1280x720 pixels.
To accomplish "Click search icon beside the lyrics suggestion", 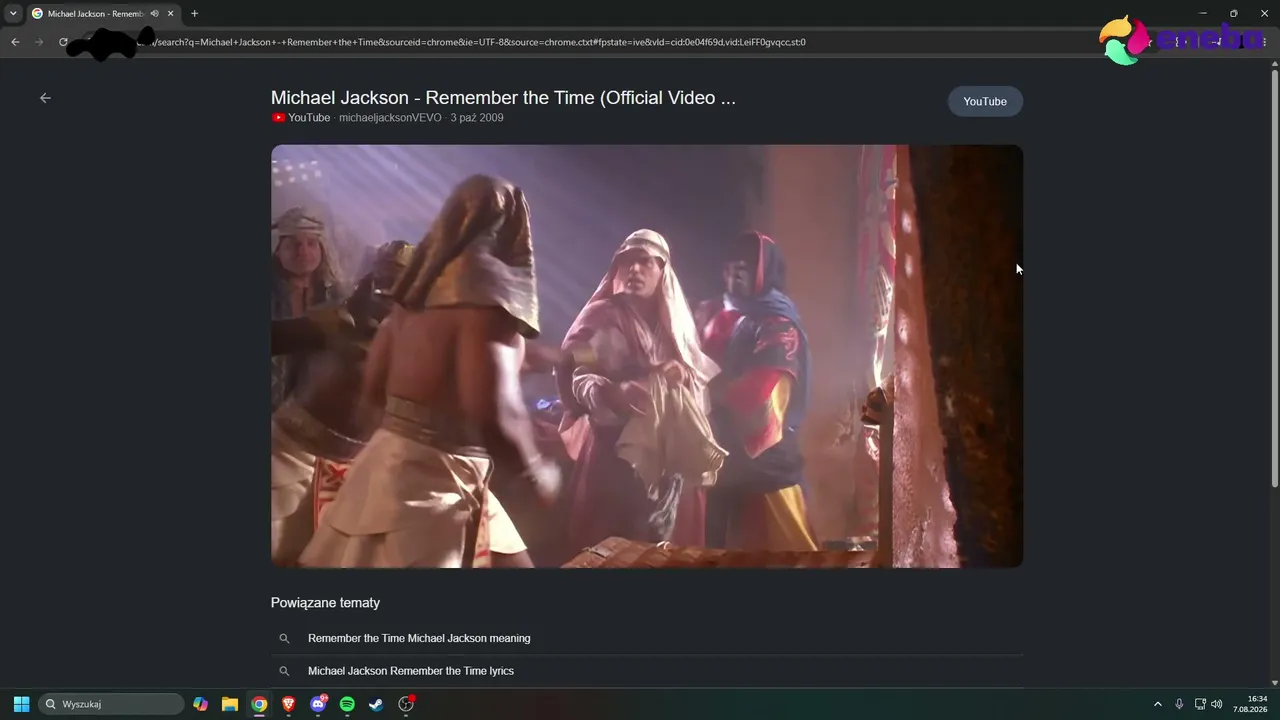I will coord(284,671).
